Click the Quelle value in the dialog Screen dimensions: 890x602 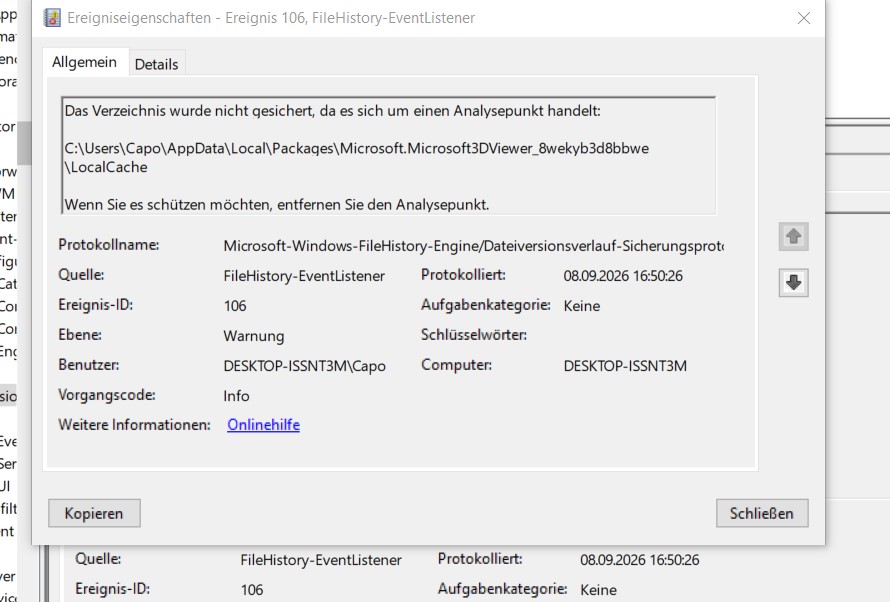304,276
